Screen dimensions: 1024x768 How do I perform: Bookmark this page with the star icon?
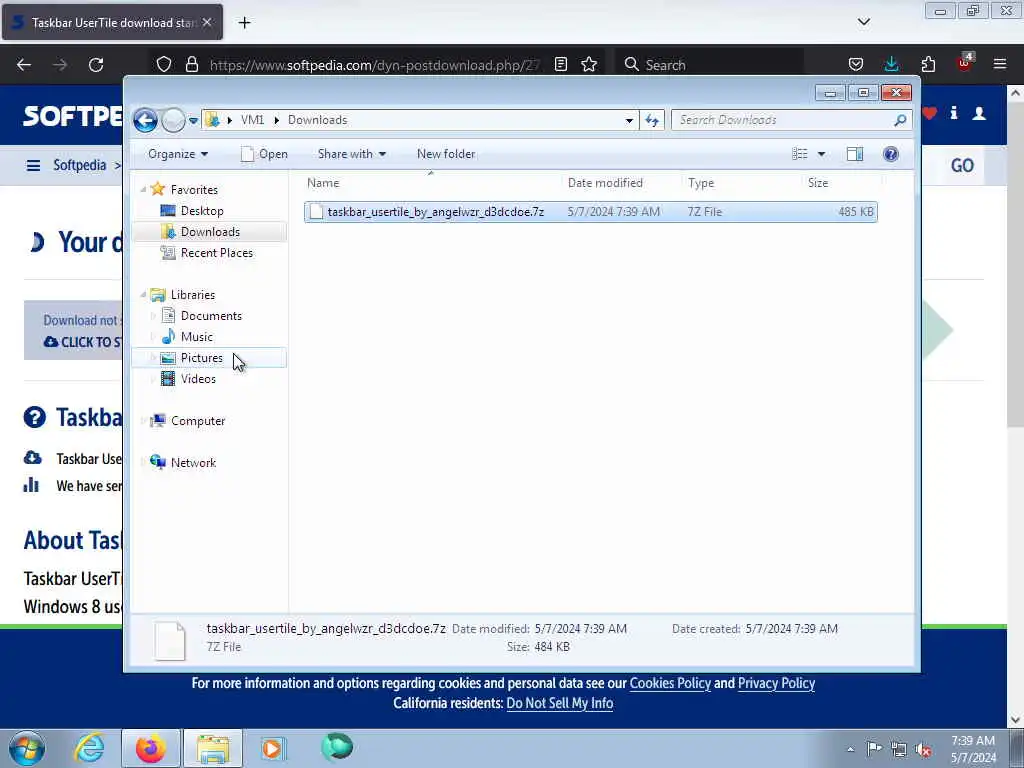589,64
